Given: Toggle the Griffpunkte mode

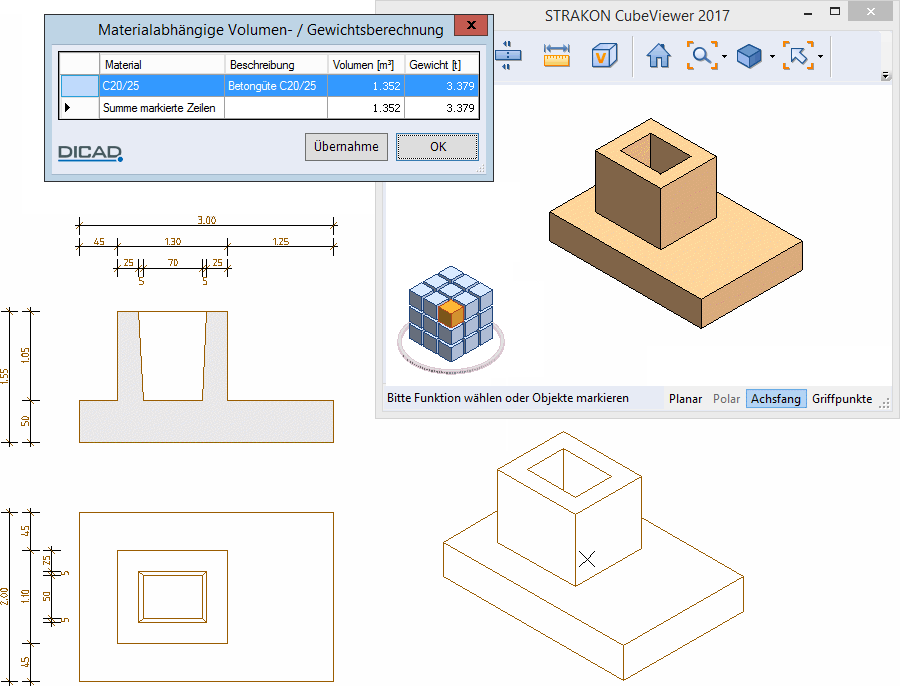Looking at the screenshot, I should (842, 398).
